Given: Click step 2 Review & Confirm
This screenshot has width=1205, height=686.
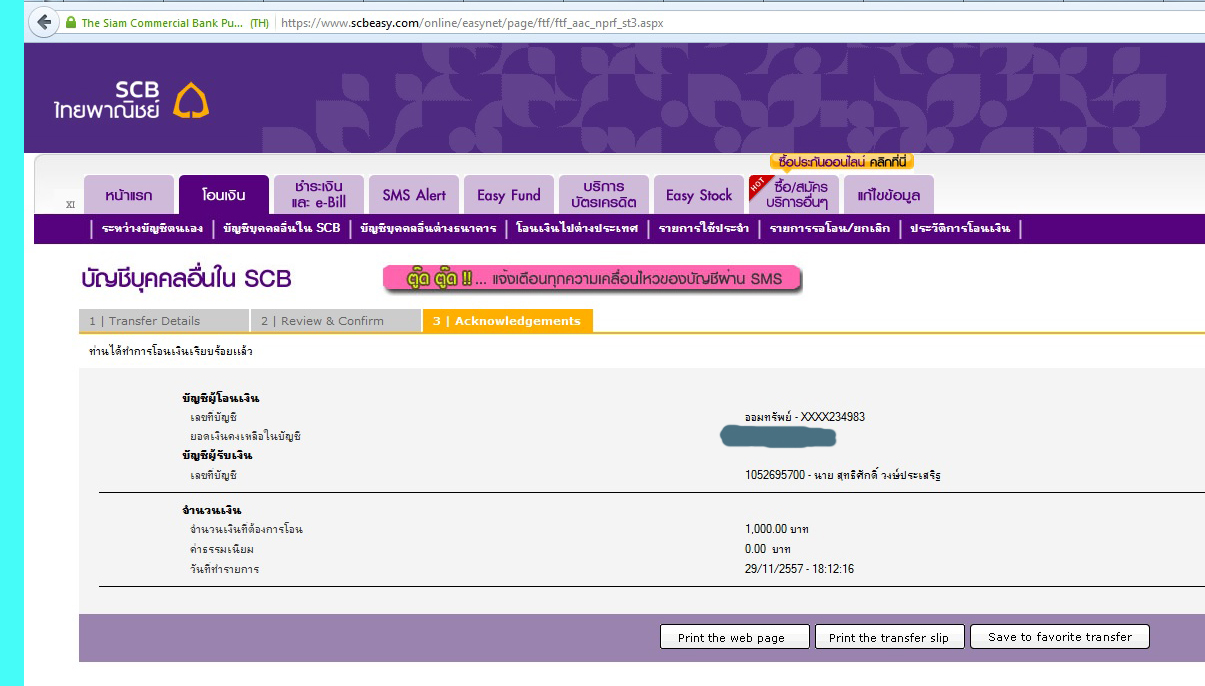Looking at the screenshot, I should tap(336, 321).
